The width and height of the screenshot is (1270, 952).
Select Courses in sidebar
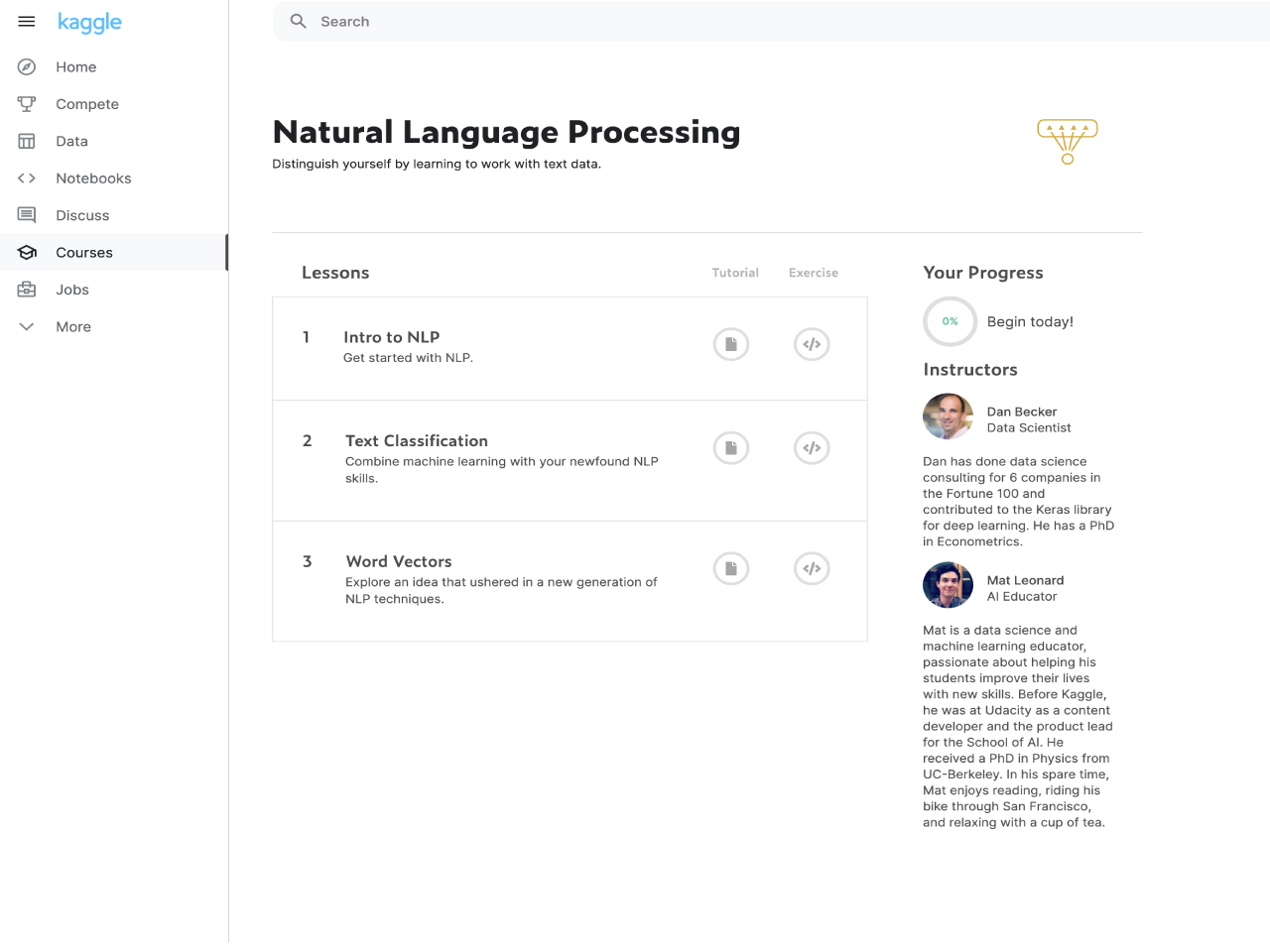(x=114, y=253)
